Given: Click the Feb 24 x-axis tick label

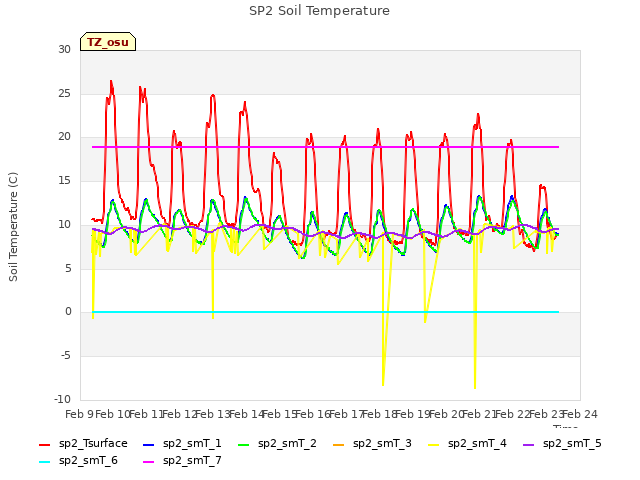Looking at the screenshot, I should tap(580, 414).
